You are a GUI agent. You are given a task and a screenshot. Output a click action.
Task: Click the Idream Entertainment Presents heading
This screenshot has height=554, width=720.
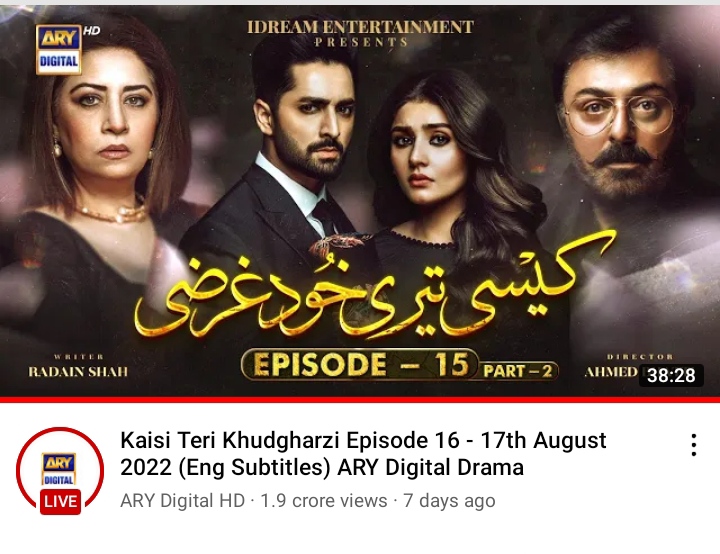(360, 33)
